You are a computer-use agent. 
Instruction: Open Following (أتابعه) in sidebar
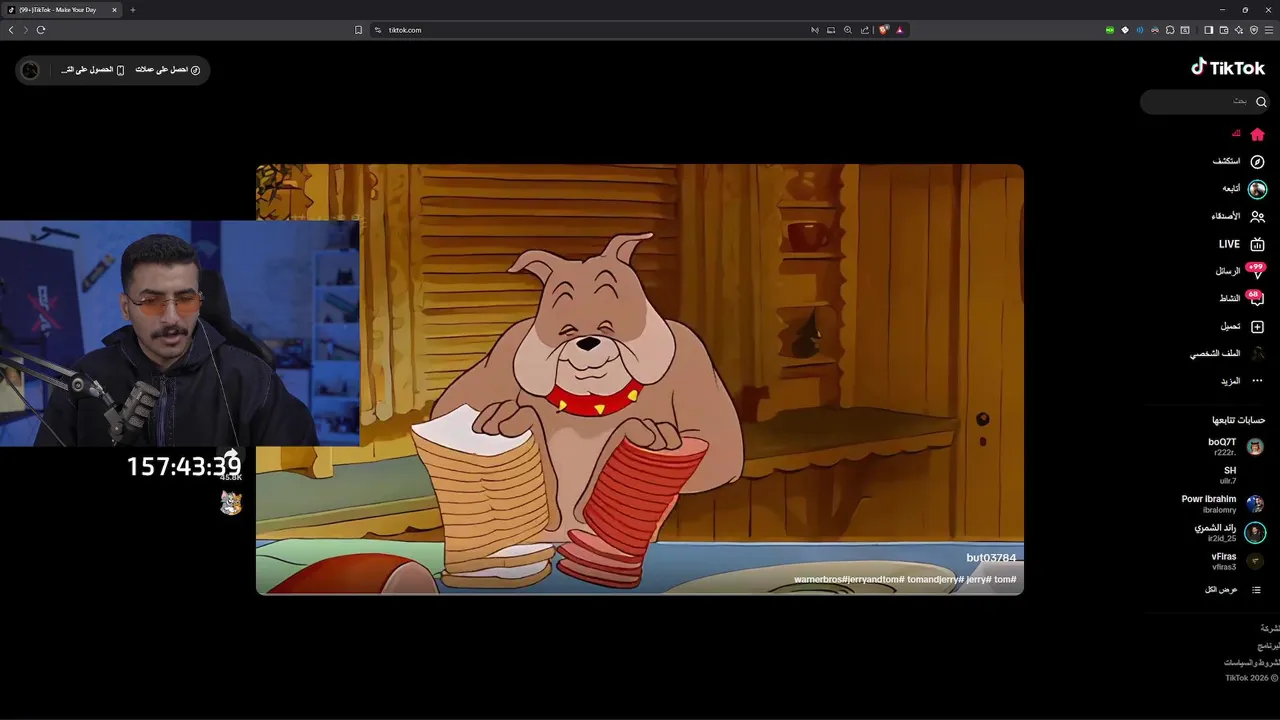coord(1243,188)
